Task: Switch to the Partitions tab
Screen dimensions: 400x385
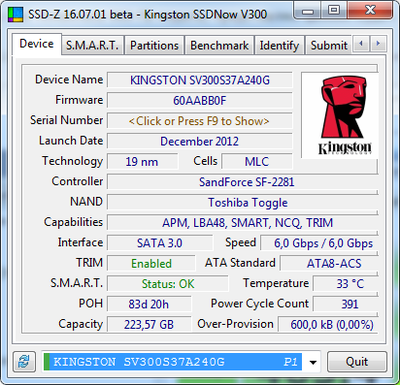Action: (x=154, y=45)
